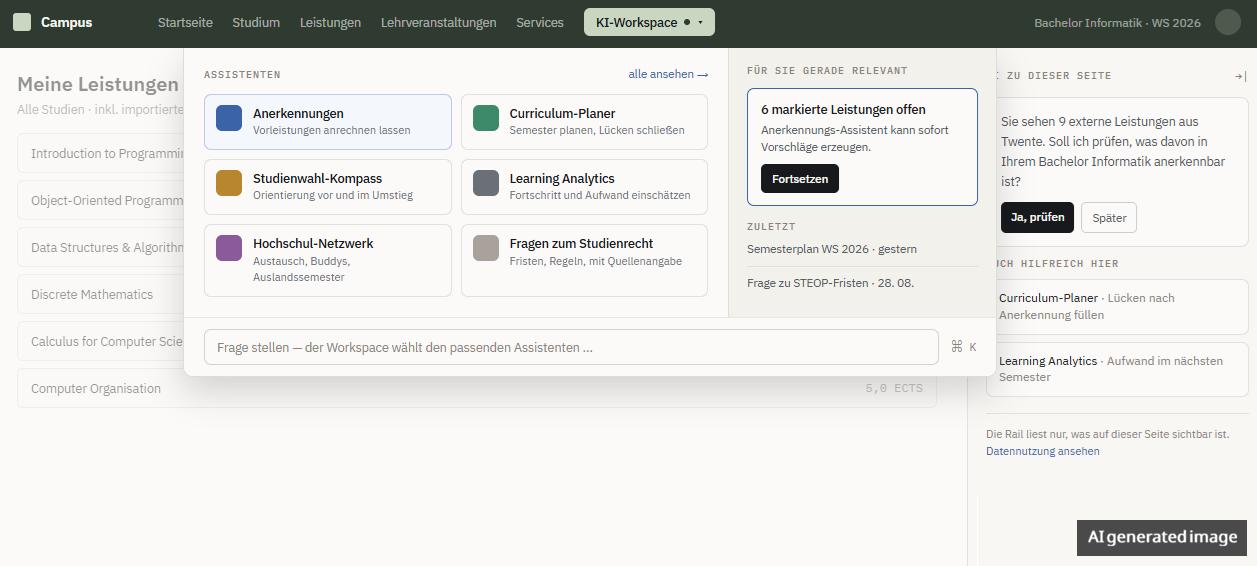Click the blue Anerkennungen assistant icon
The image size is (1257, 566).
[229, 118]
